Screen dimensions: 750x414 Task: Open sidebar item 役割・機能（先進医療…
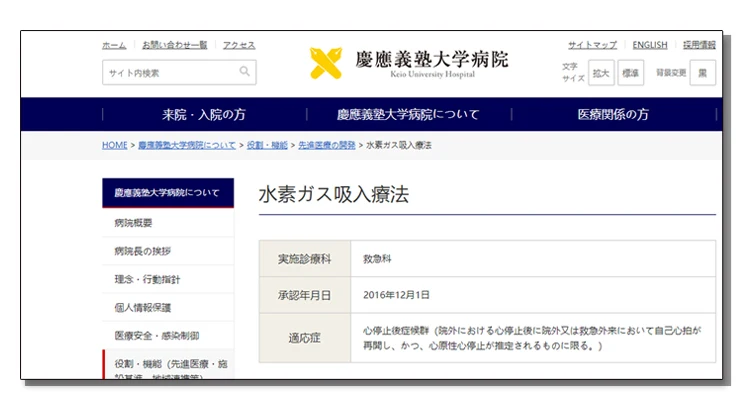pos(168,365)
